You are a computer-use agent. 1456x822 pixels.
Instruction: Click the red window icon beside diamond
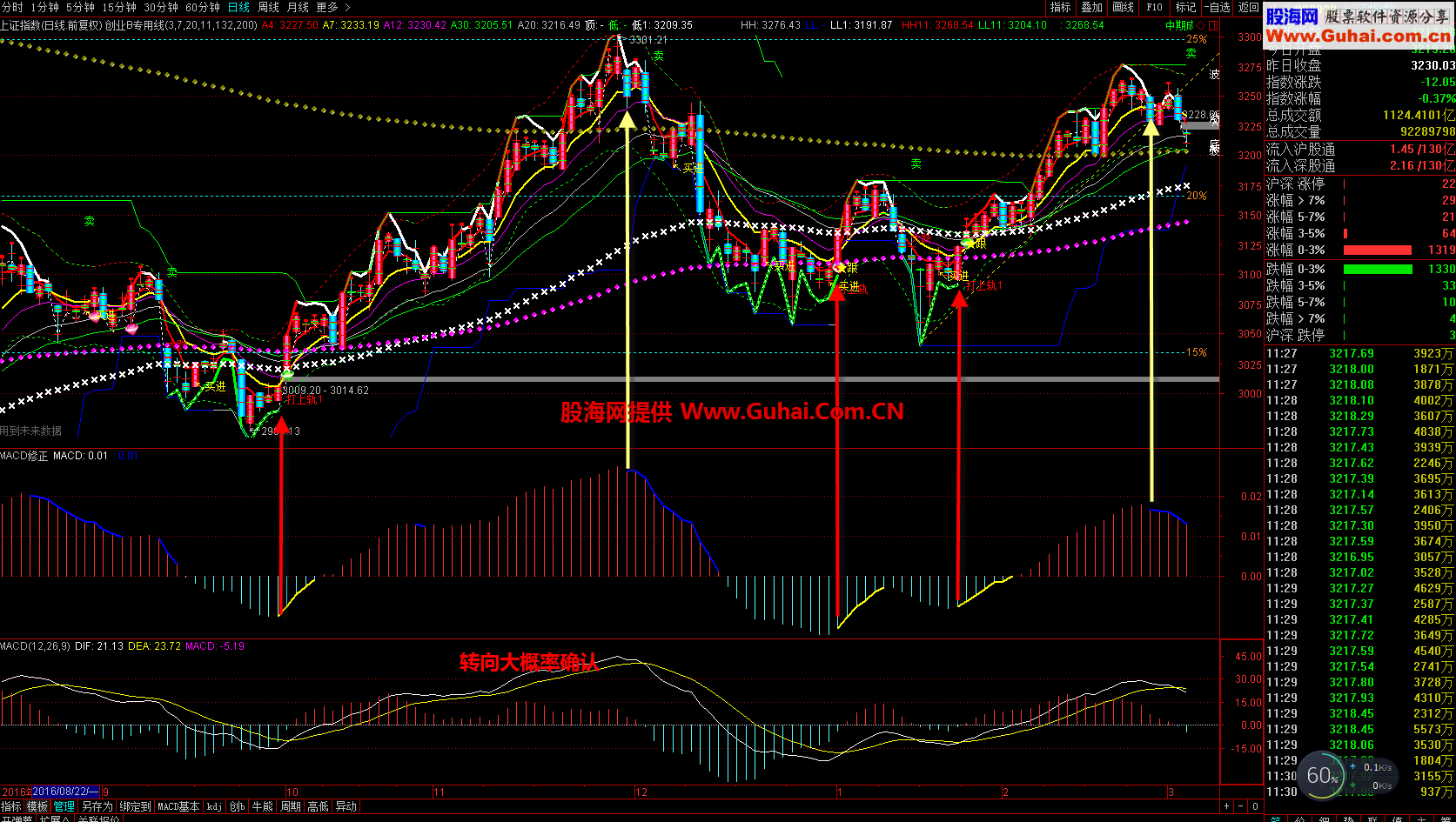(x=1212, y=25)
